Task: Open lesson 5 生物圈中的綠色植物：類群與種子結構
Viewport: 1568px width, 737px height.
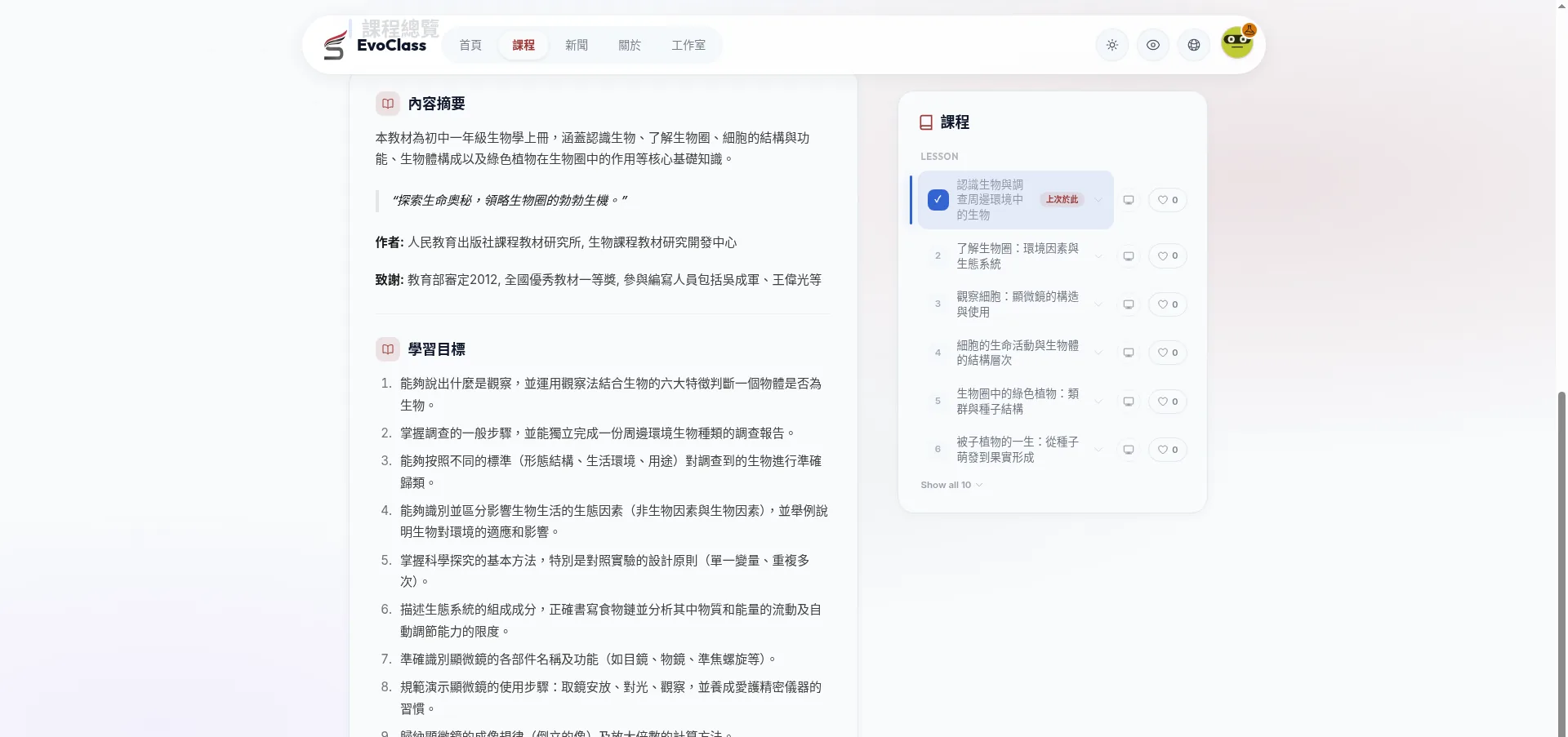Action: coord(1018,402)
